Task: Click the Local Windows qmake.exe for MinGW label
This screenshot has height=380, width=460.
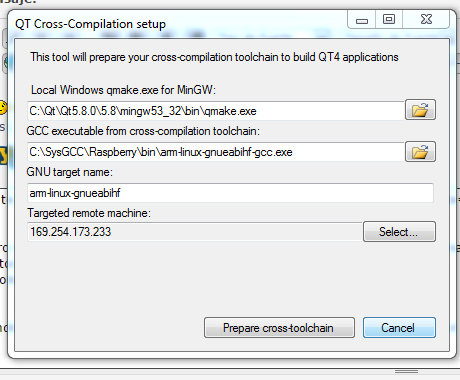Action: click(x=123, y=90)
